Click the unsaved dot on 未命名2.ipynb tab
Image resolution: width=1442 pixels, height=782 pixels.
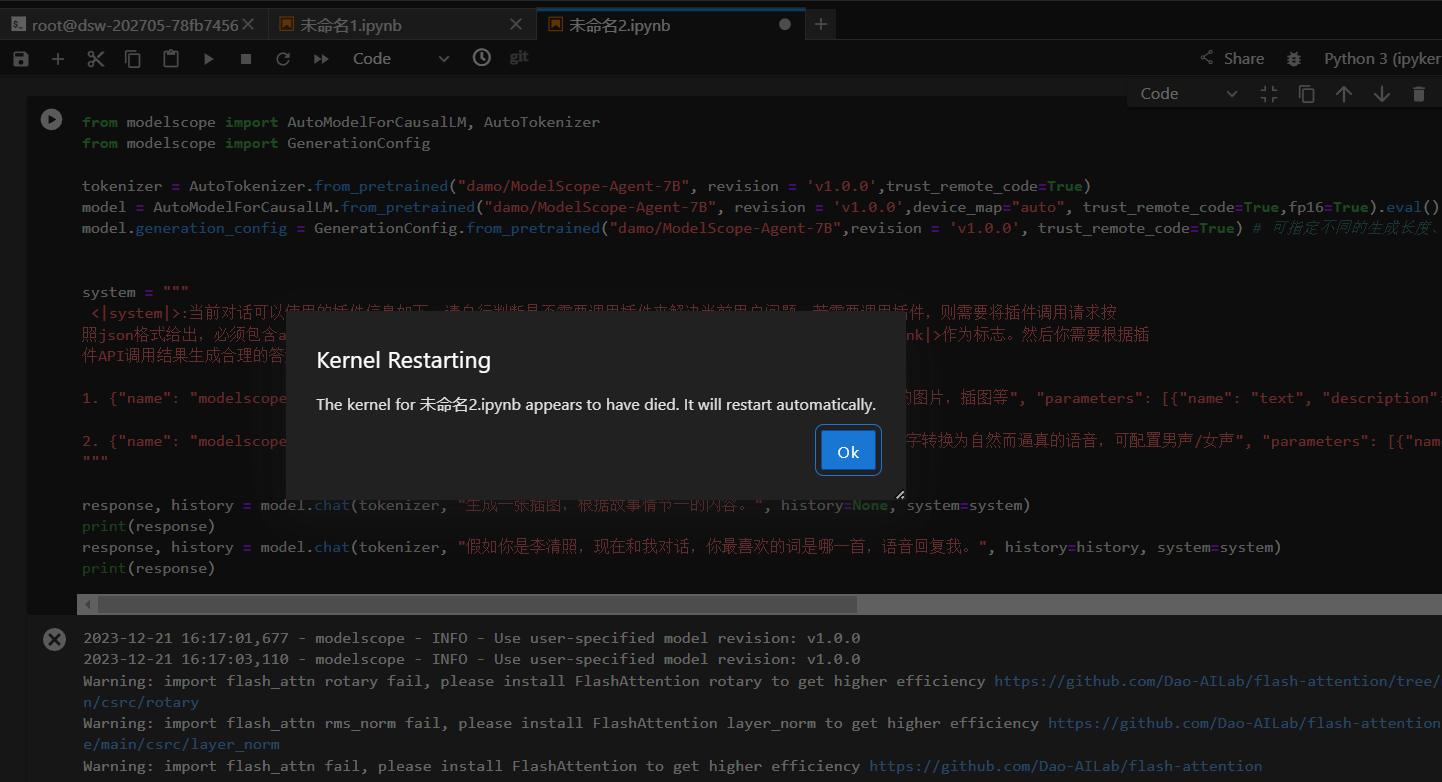tap(785, 25)
